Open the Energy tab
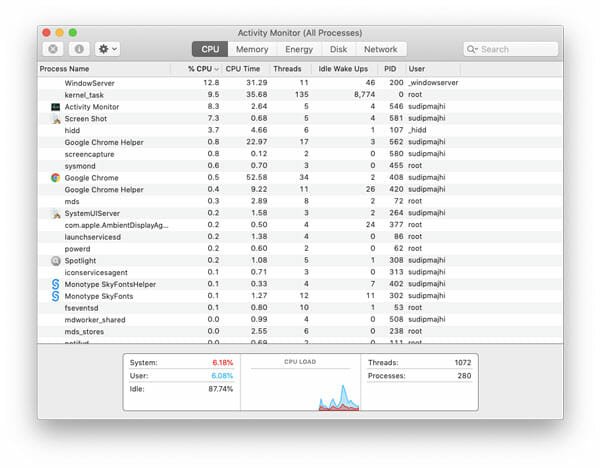 pos(299,49)
